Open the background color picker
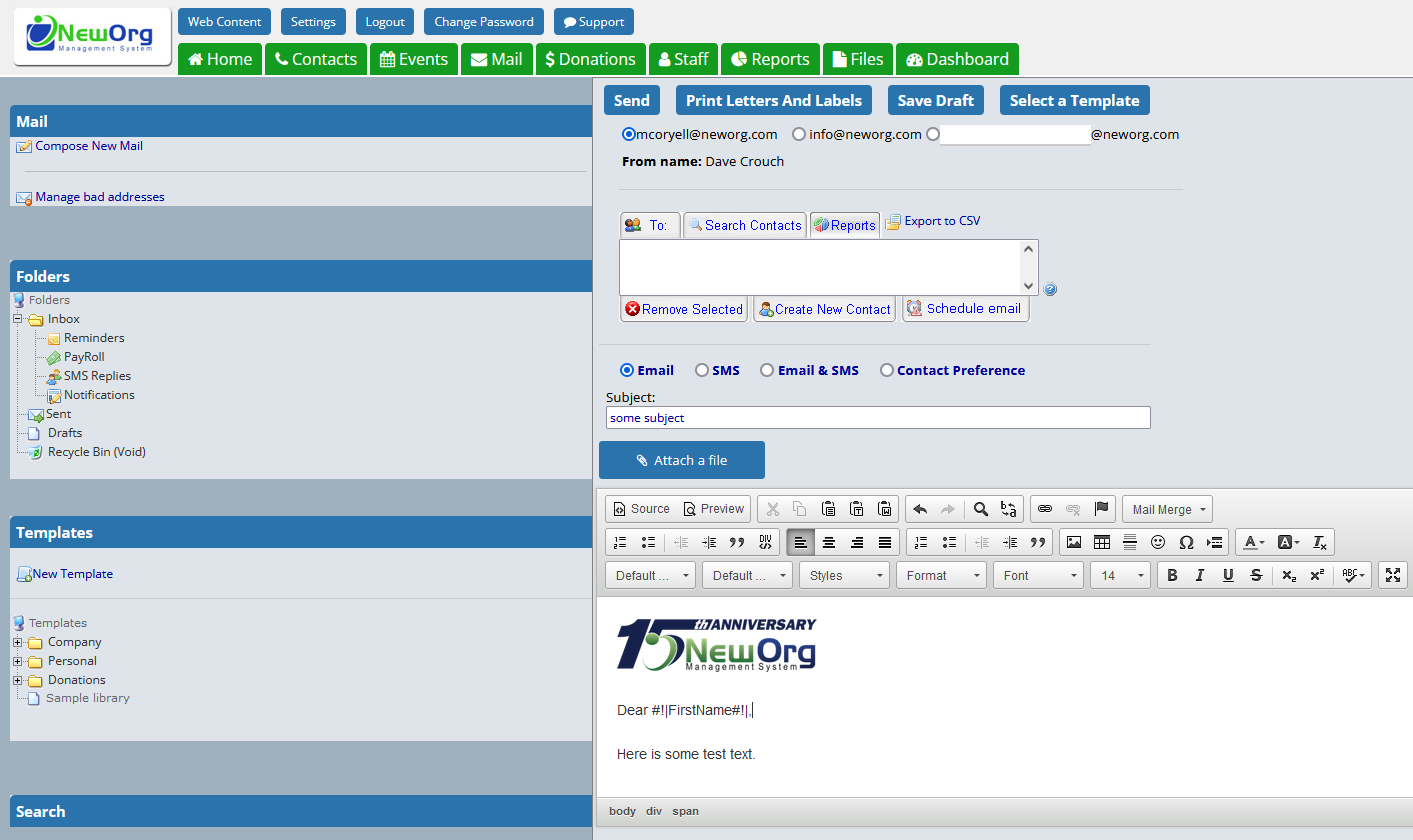 click(1288, 542)
